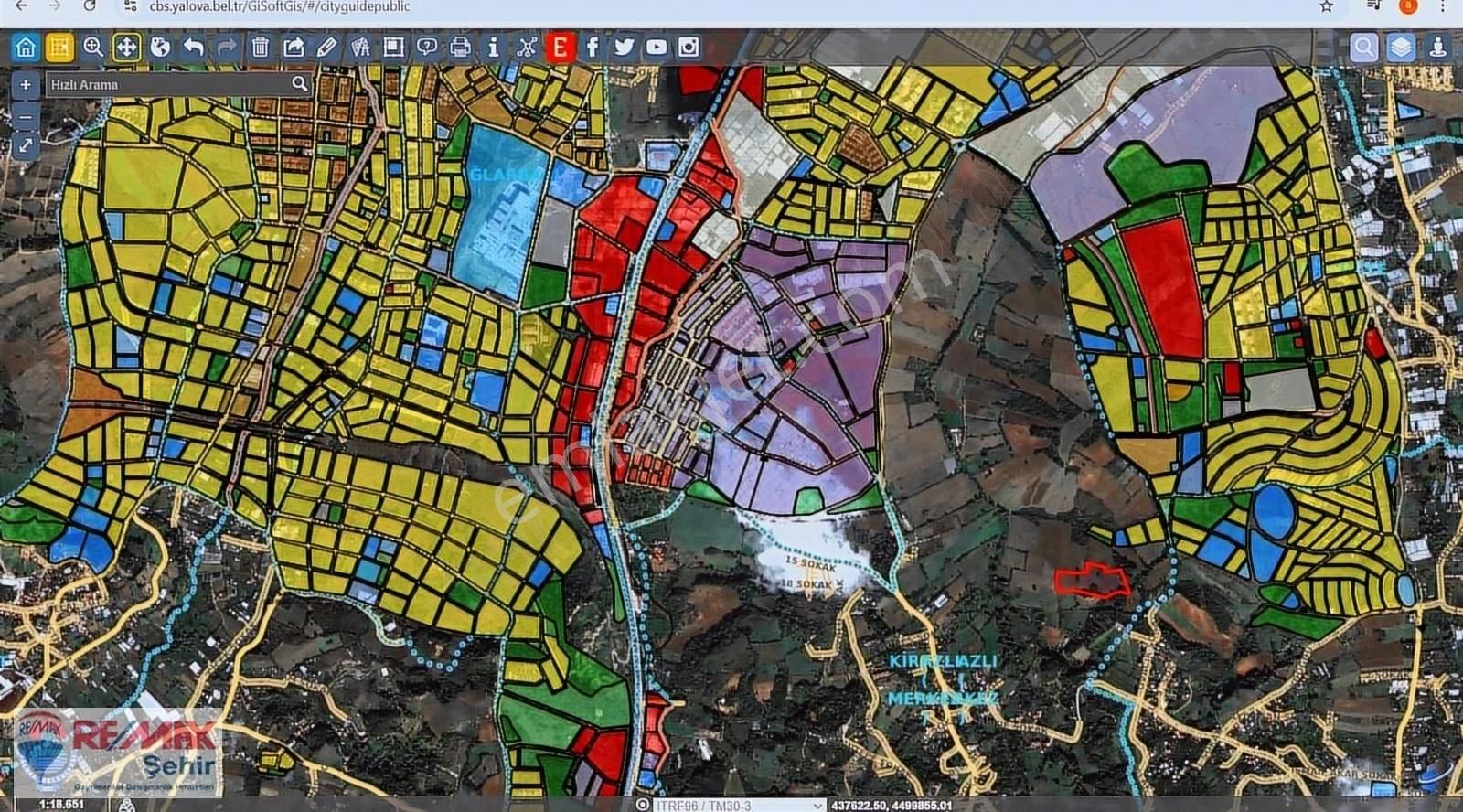Share the map with share icon

click(x=294, y=48)
